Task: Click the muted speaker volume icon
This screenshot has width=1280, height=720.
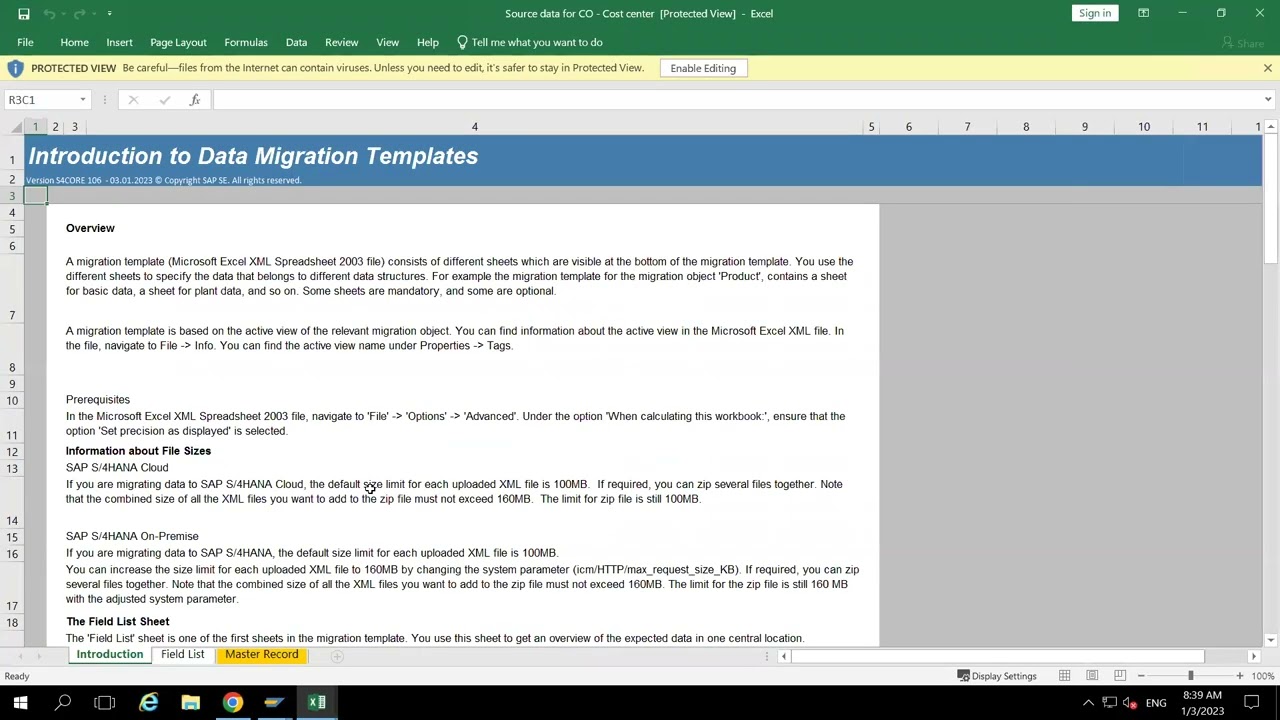Action: point(1130,703)
